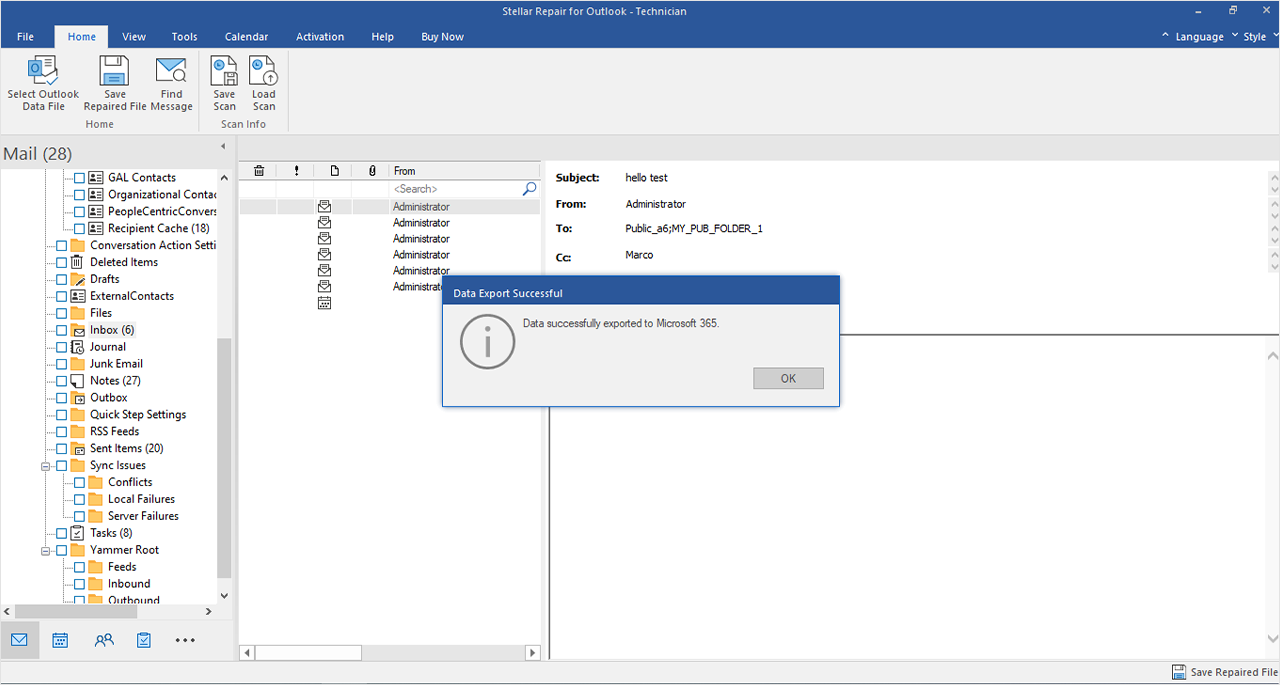Click the folder tree vertical scrollbar thumb
This screenshot has width=1280, height=685.
click(224, 458)
